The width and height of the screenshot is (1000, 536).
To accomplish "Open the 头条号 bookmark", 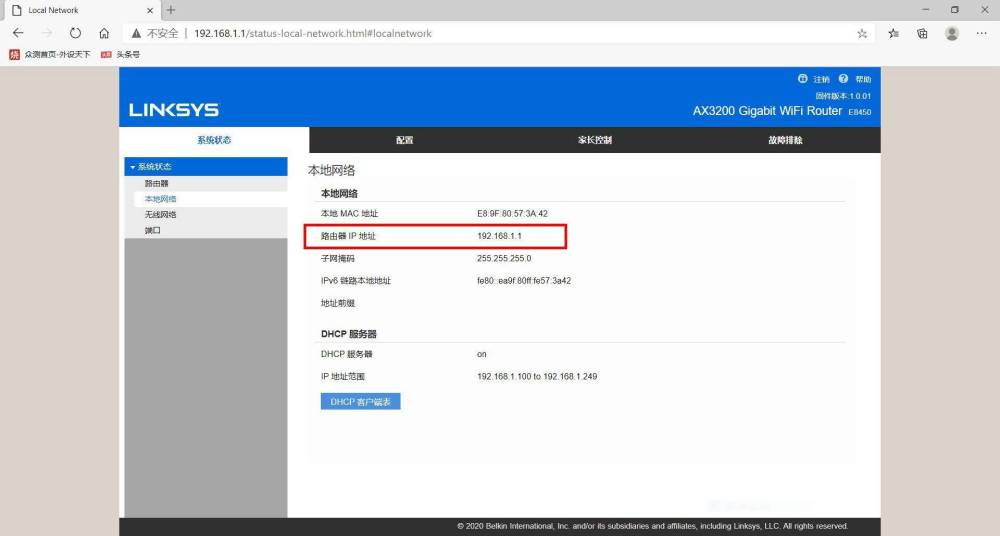I will [121, 55].
